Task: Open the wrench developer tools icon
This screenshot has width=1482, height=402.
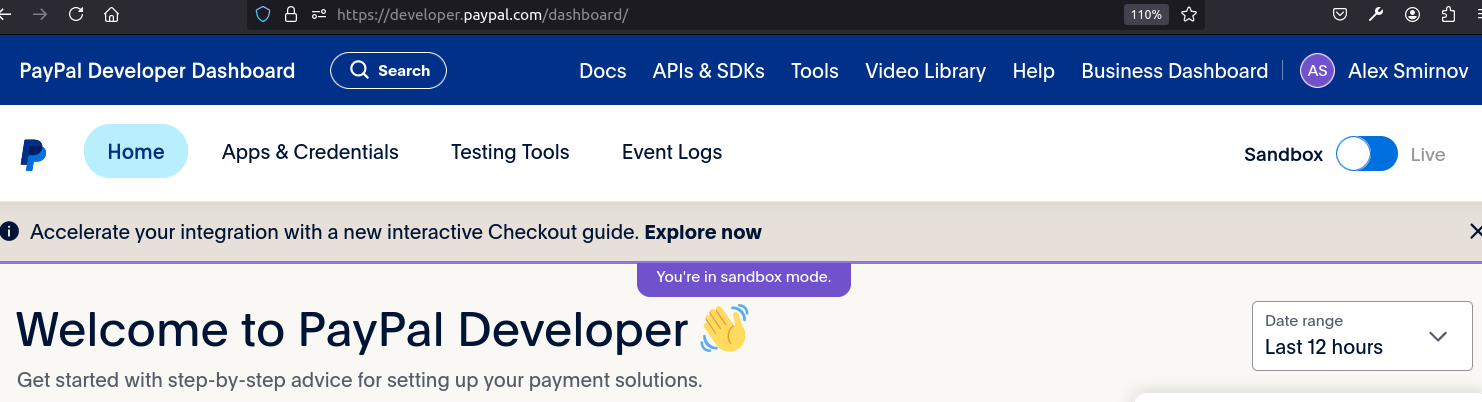Action: click(x=1376, y=15)
